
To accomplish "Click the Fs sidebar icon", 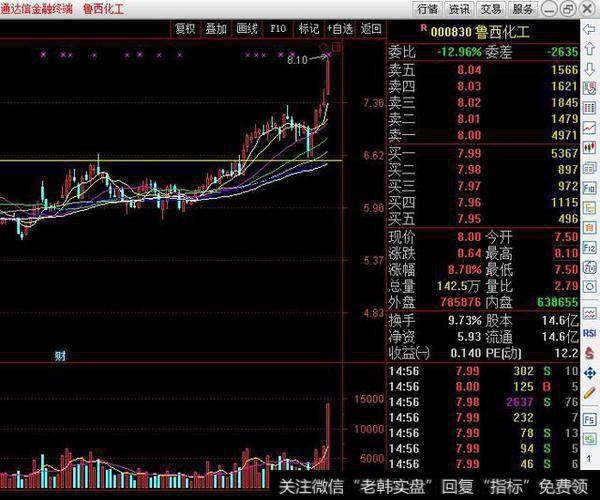I will (x=589, y=420).
